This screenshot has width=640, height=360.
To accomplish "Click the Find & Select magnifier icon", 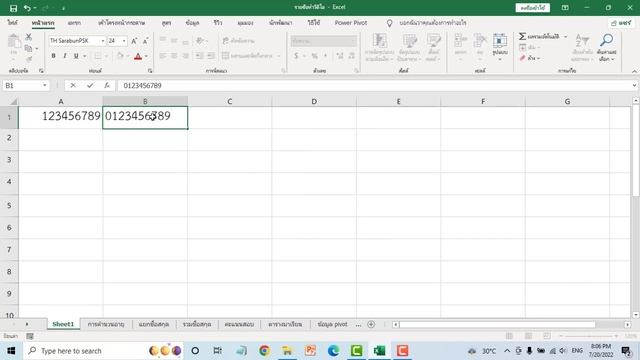I will (x=607, y=40).
